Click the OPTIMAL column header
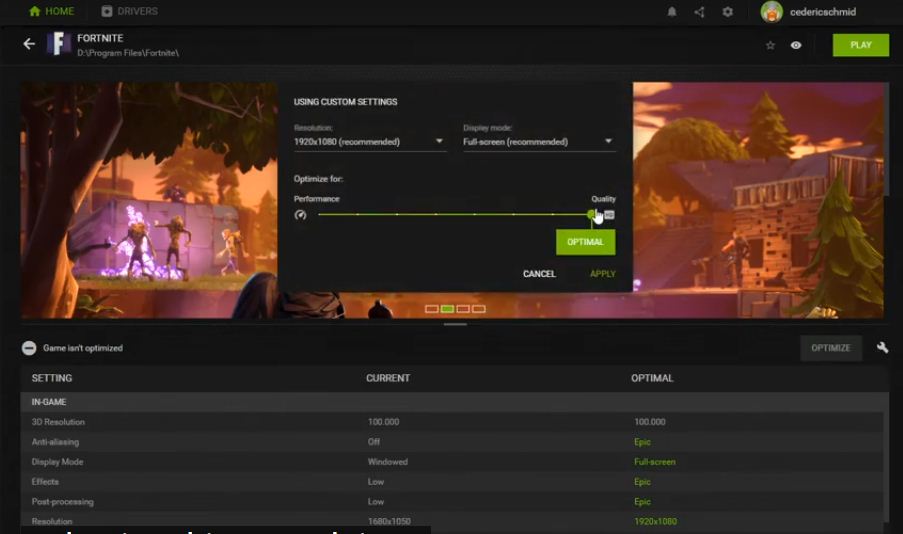903x534 pixels. (x=652, y=378)
